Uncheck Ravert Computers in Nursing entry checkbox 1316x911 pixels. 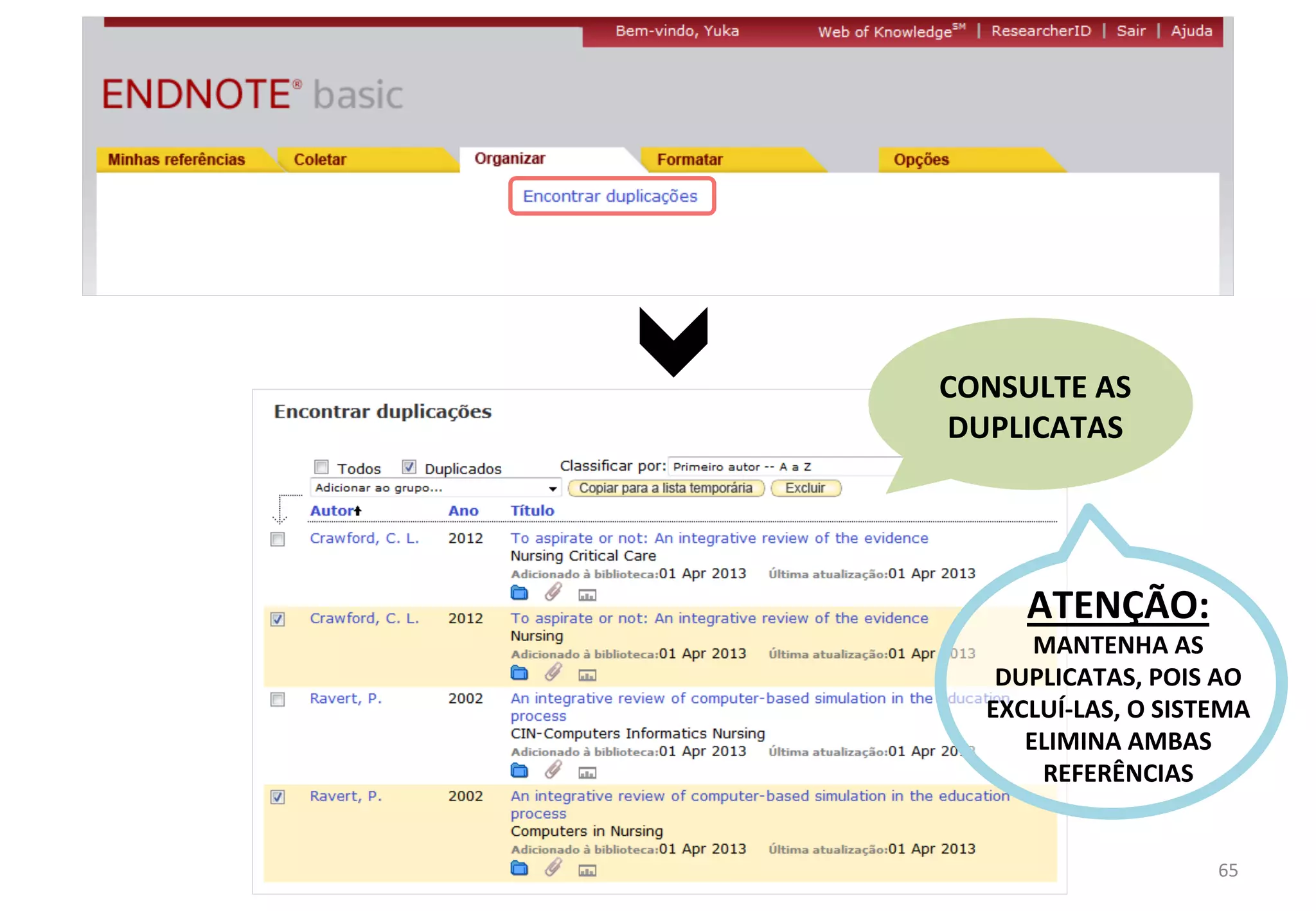pos(278,797)
